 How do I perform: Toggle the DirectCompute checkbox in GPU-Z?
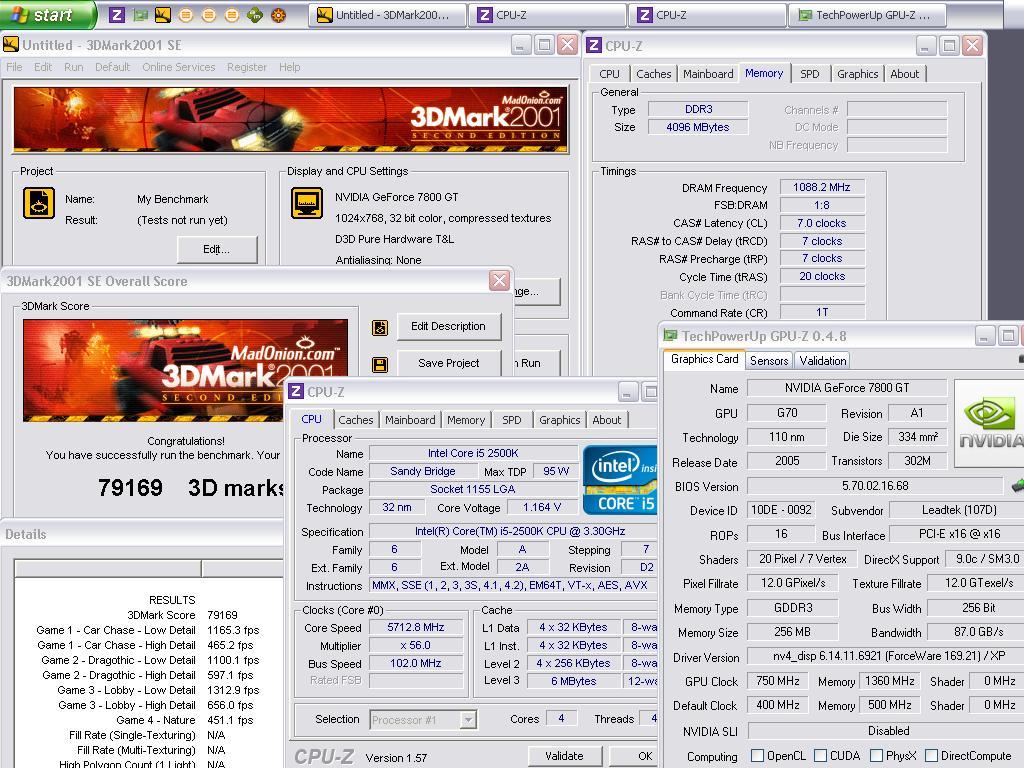(931, 756)
